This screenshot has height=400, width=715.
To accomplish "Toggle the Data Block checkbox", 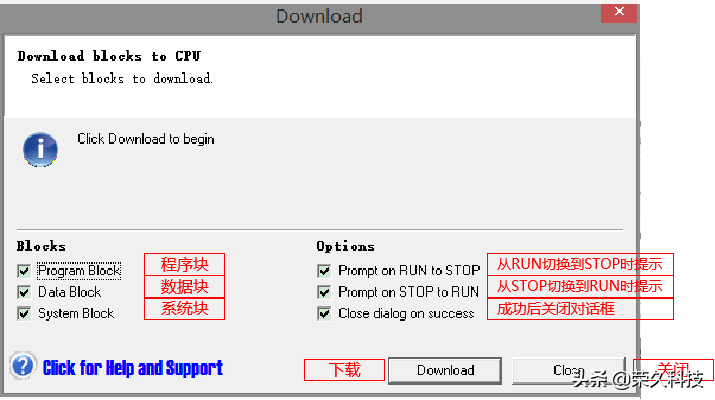I will [24, 292].
